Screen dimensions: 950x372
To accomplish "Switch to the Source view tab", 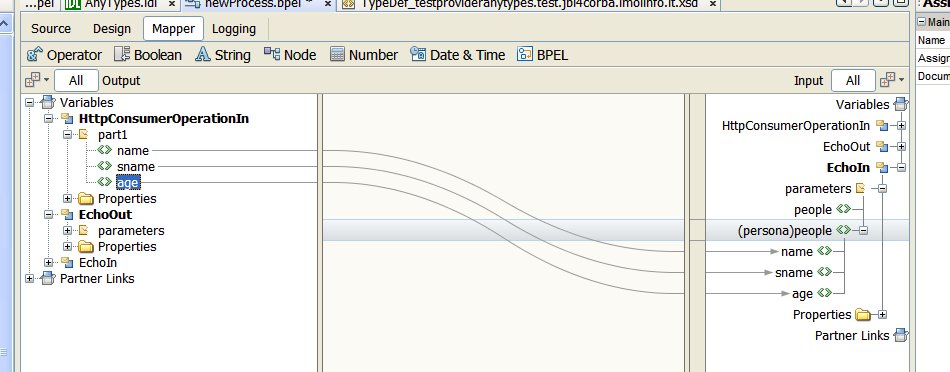I will point(51,28).
